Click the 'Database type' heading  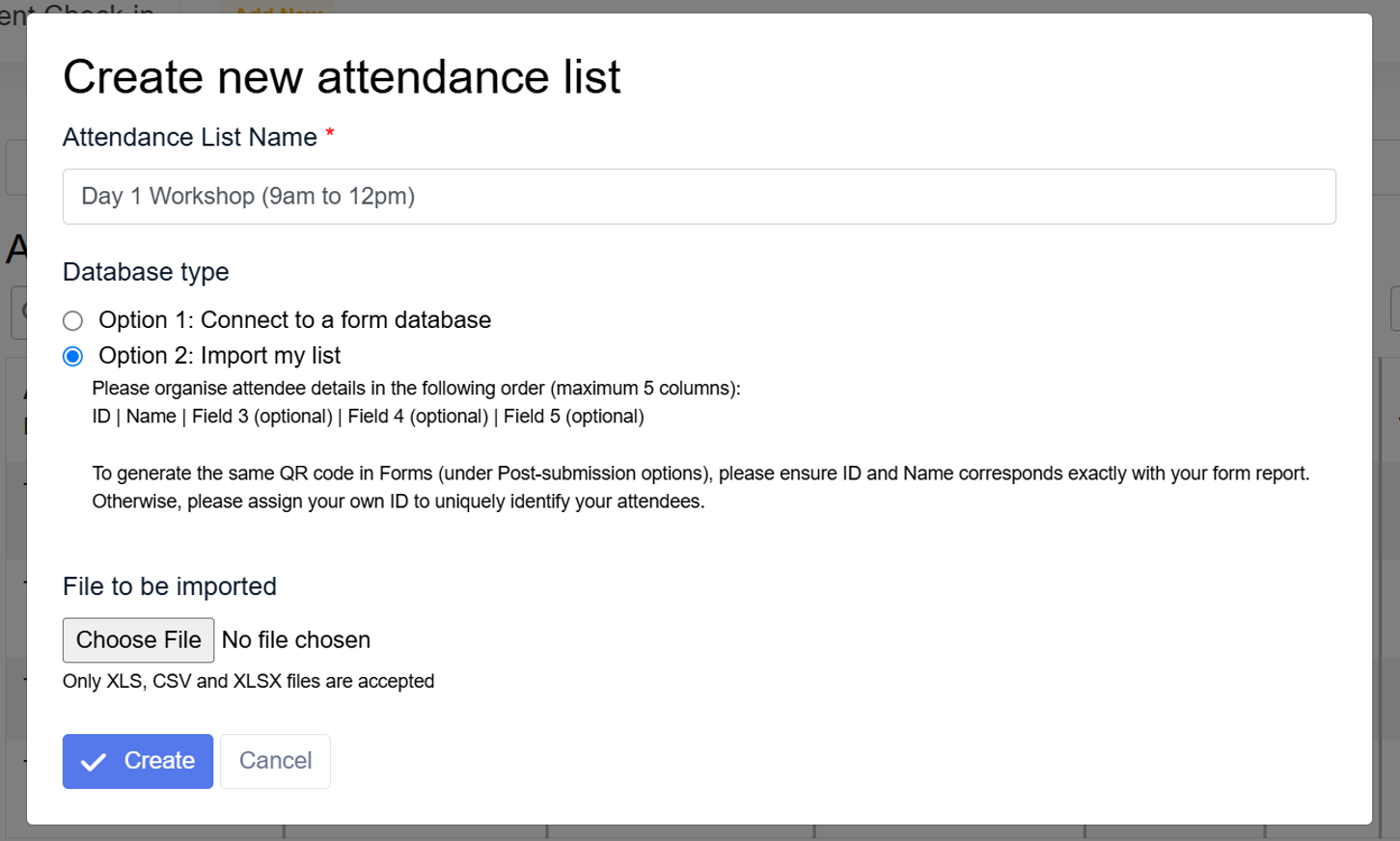(x=146, y=272)
